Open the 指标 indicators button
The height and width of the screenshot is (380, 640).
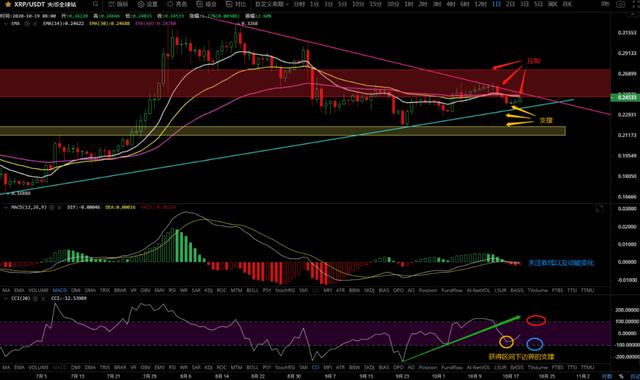pyautogui.click(x=118, y=4)
